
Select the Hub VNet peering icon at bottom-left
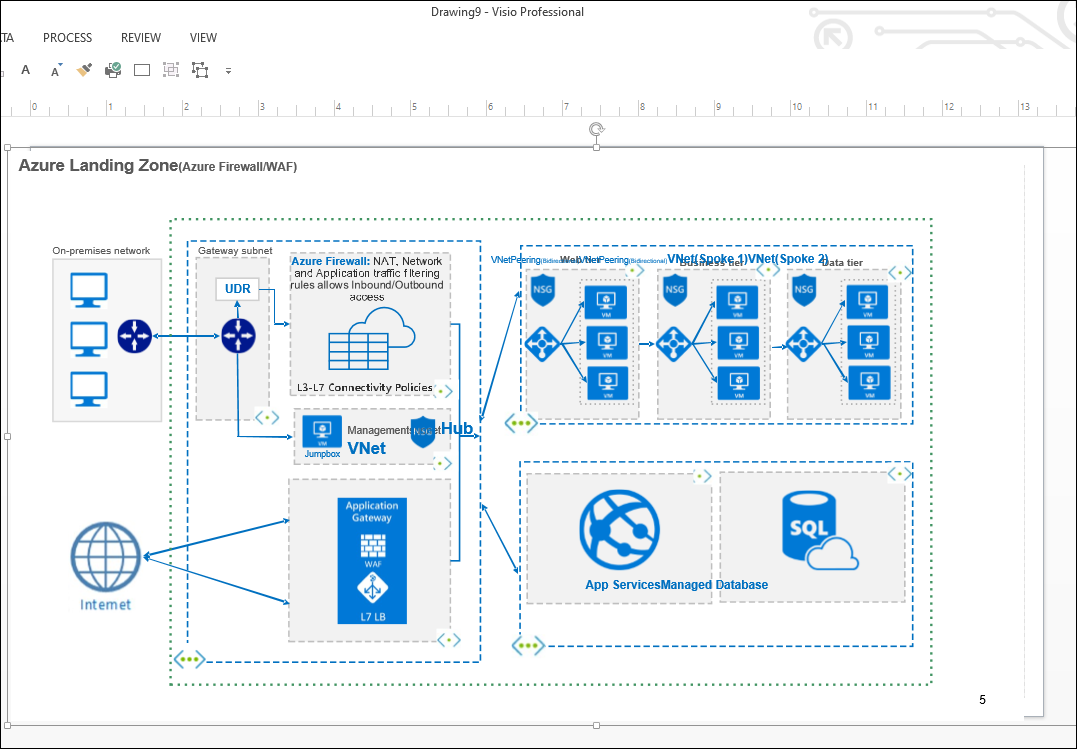point(189,660)
